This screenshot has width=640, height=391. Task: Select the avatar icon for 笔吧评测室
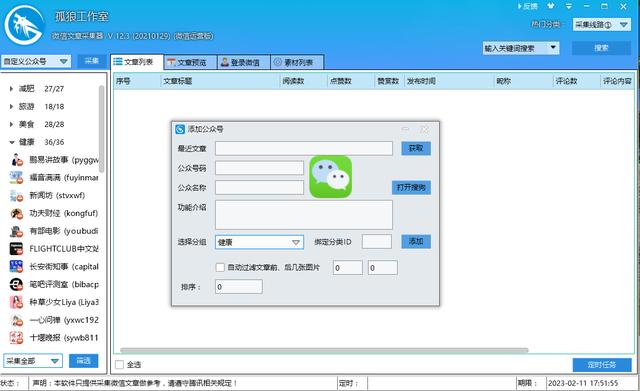coord(17,284)
